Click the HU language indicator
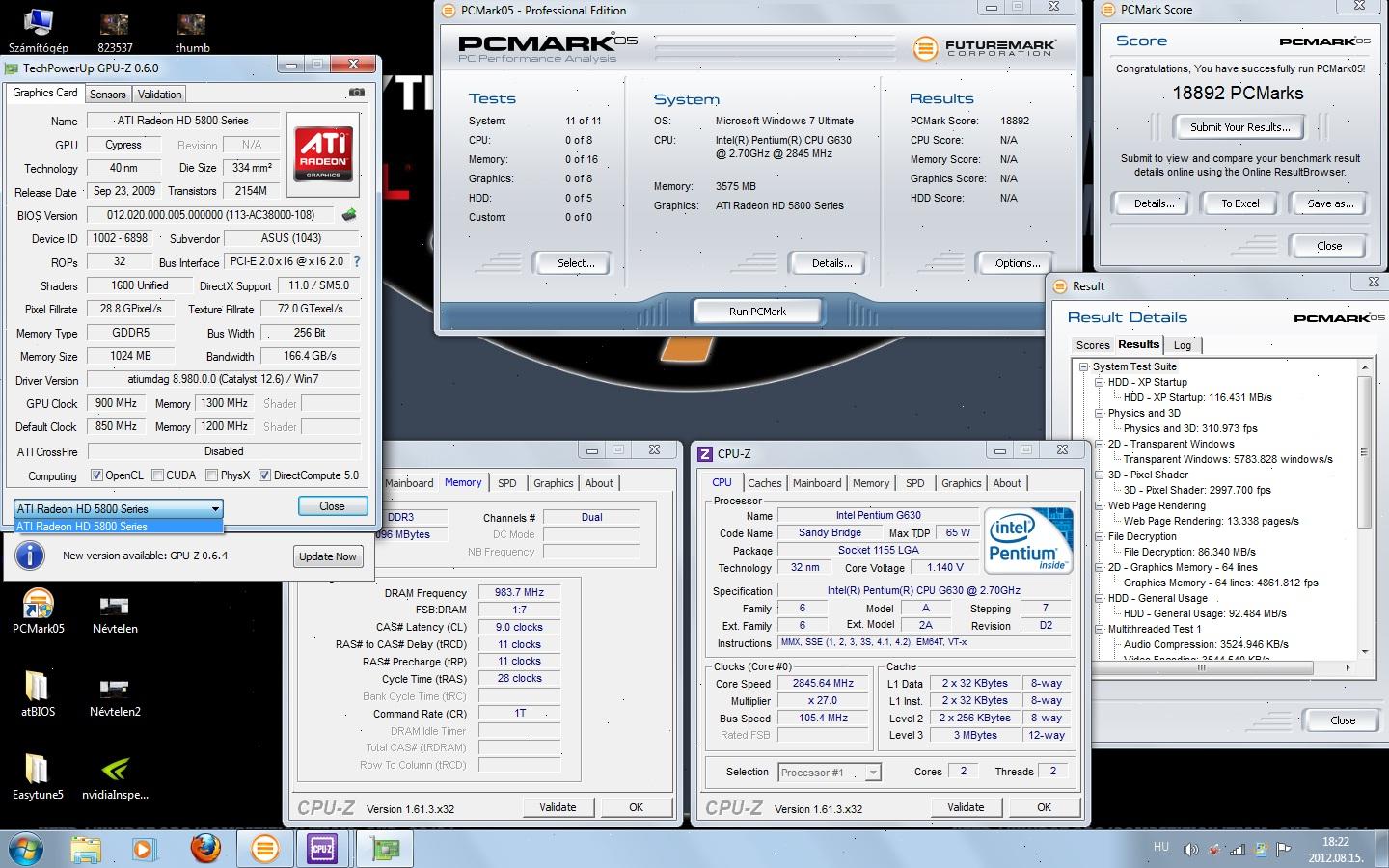 [x=1161, y=847]
